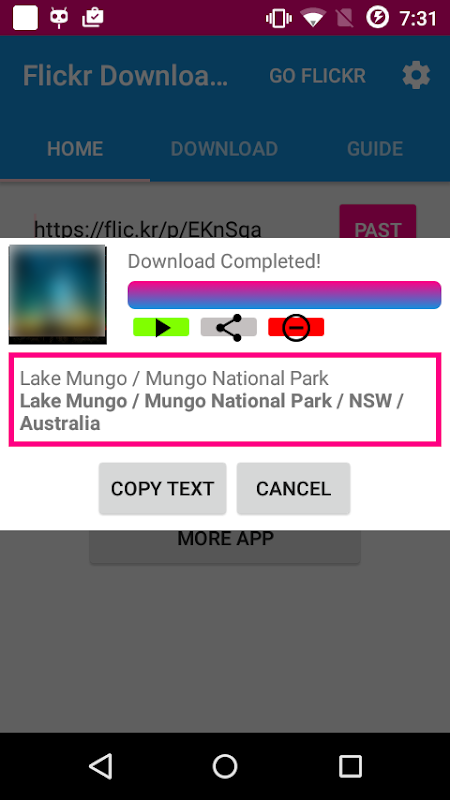This screenshot has height=800, width=450.
Task: Switch to the GUIDE tab
Action: tap(375, 148)
